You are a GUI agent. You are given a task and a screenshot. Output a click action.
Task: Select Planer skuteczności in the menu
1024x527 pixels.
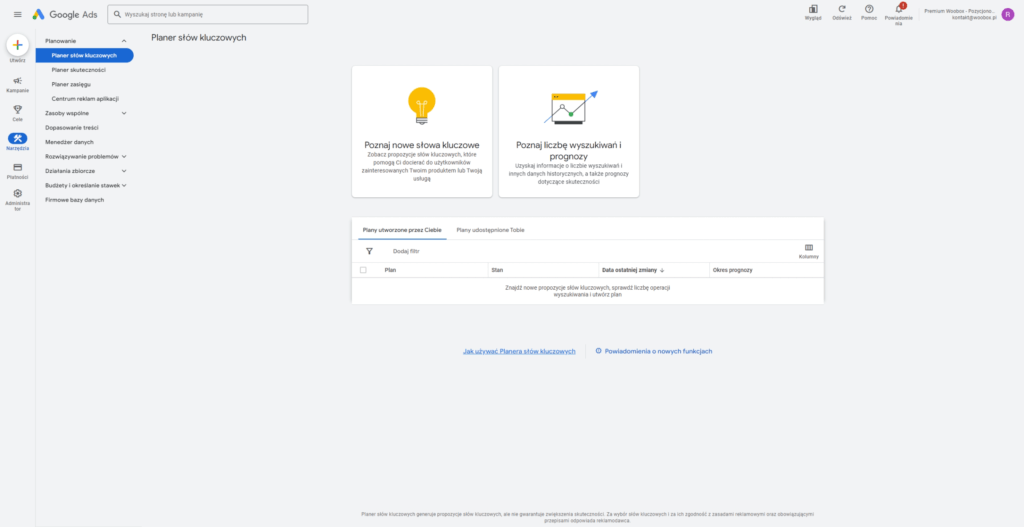[x=78, y=70]
